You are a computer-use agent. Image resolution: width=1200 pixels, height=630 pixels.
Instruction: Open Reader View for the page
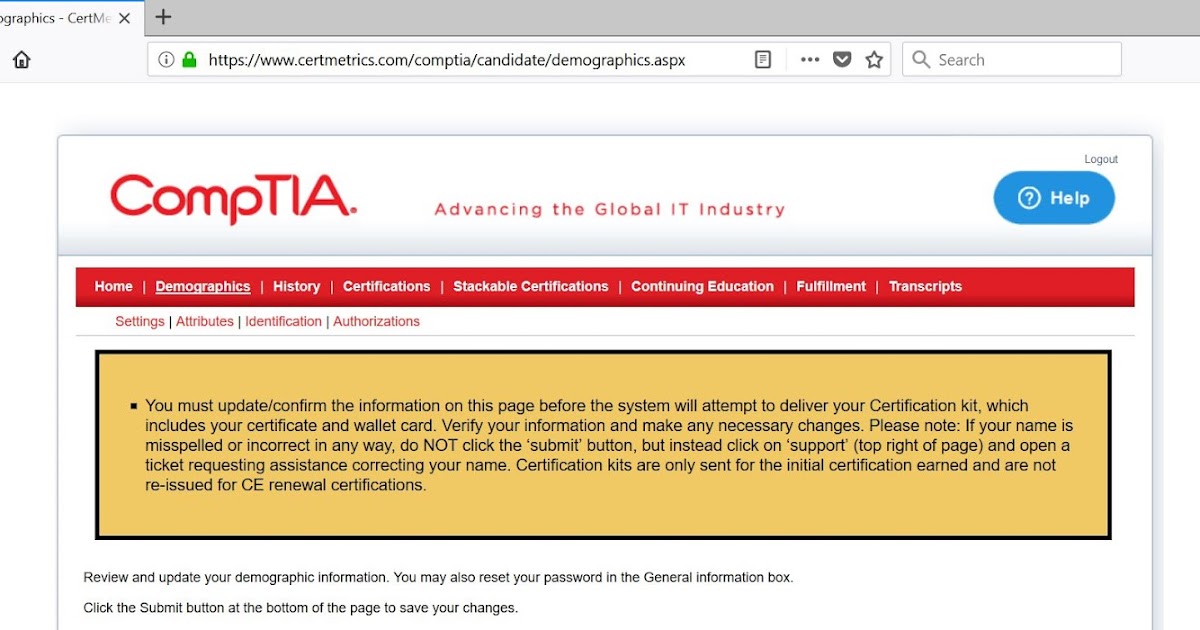[x=762, y=59]
